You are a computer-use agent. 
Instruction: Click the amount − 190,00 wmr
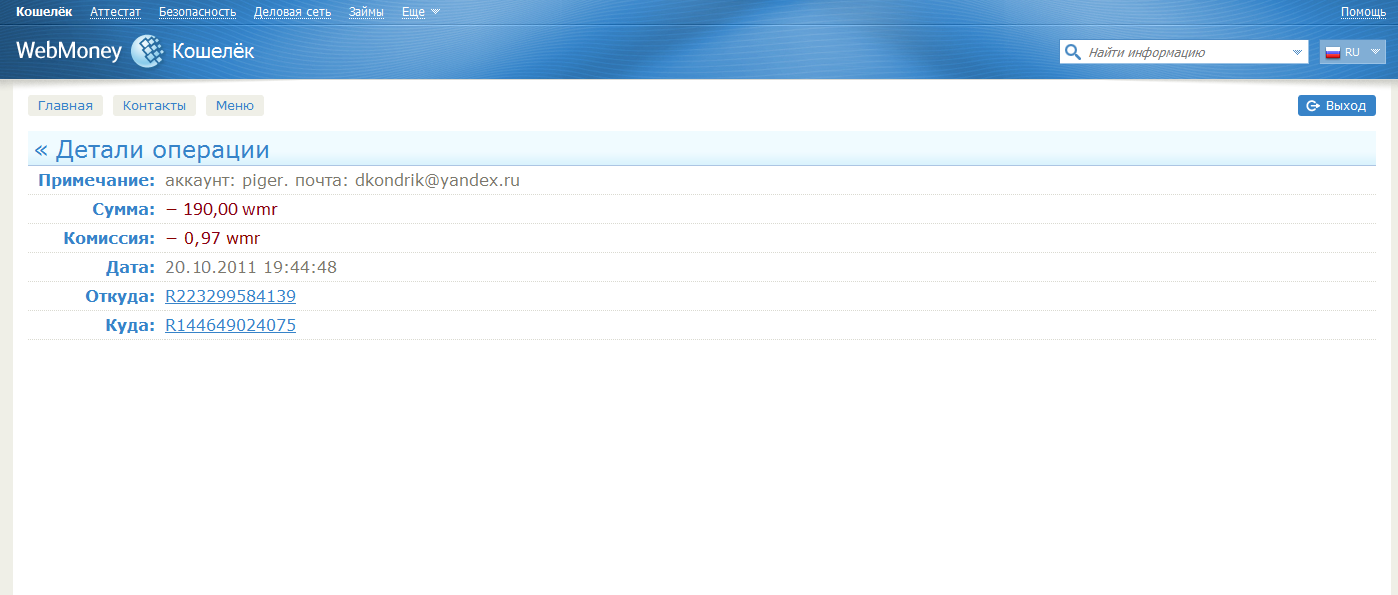[221, 210]
